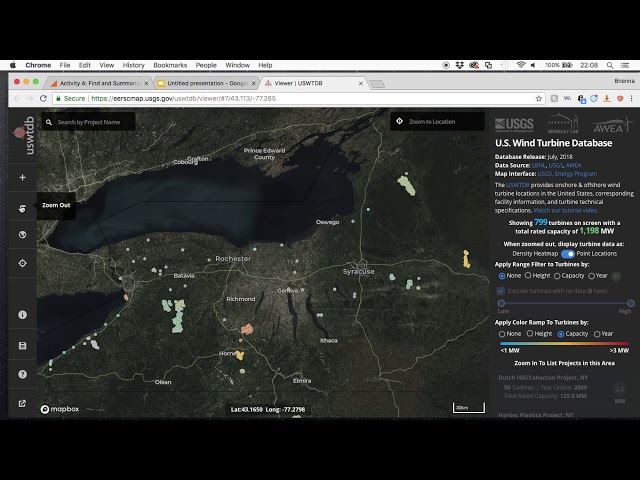Viewport: 640px width, 480px height.
Task: Click the 799 turbines count
Action: (x=540, y=222)
